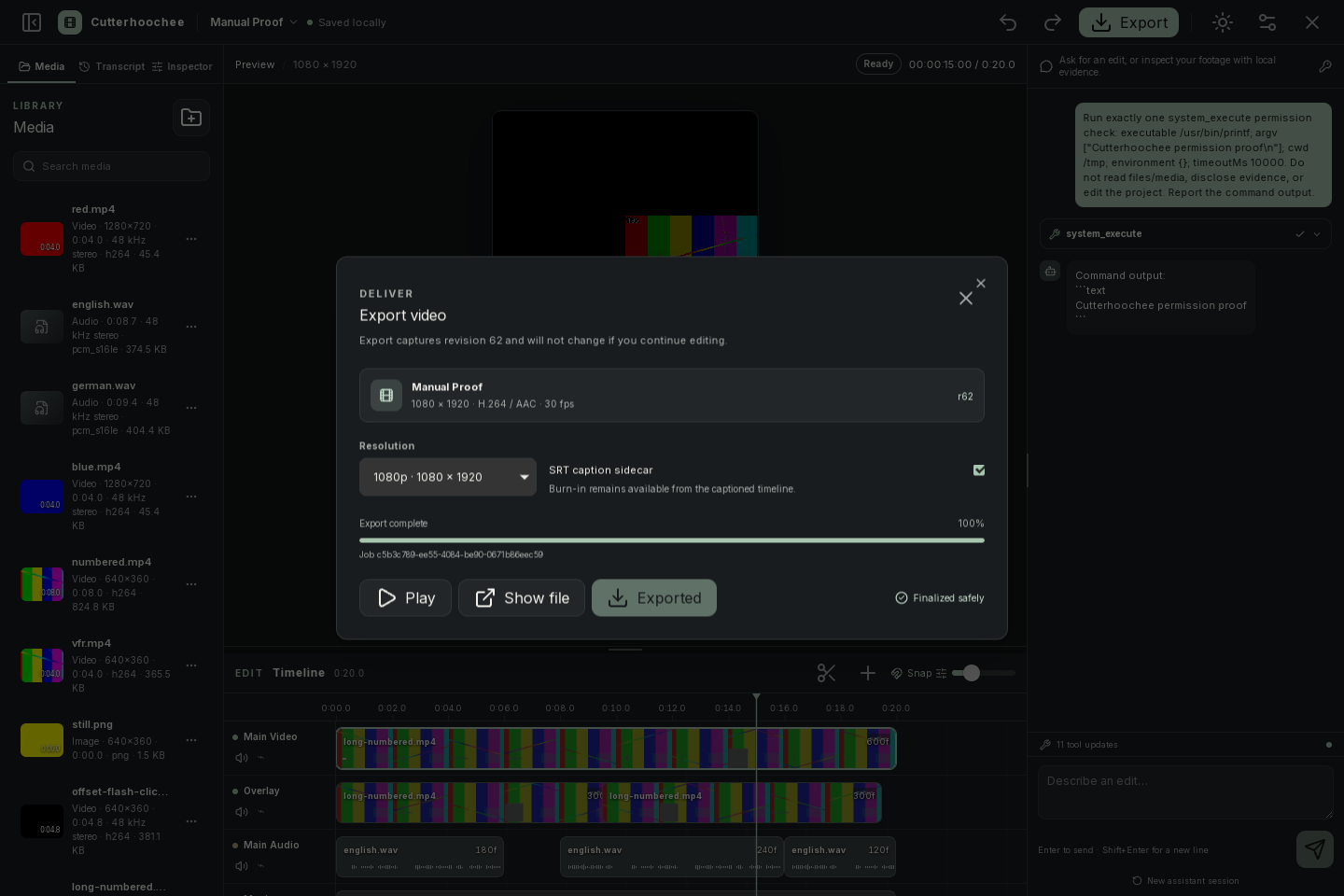This screenshot has height=896, width=1344.
Task: Select the long-numbered.mp4 clip on Main Video
Action: click(616, 749)
